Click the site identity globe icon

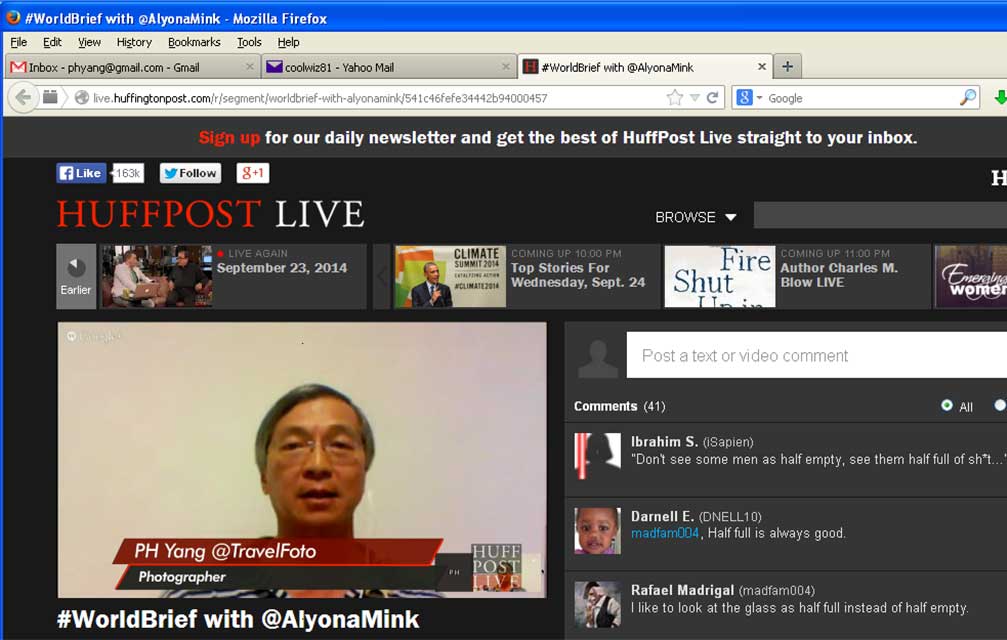82,98
